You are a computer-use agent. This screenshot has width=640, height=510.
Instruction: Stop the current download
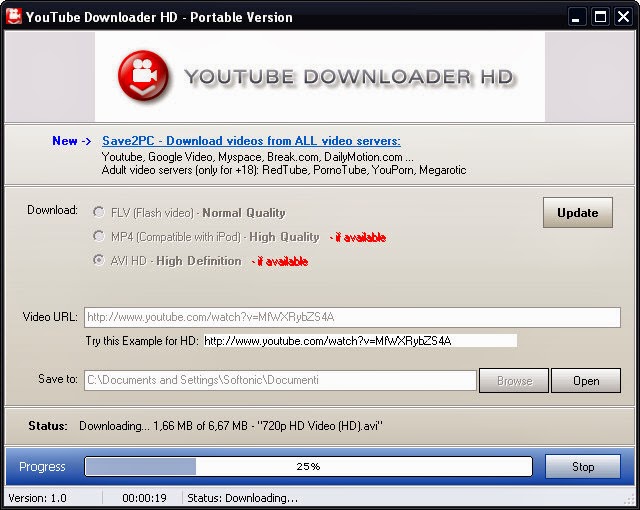(583, 466)
